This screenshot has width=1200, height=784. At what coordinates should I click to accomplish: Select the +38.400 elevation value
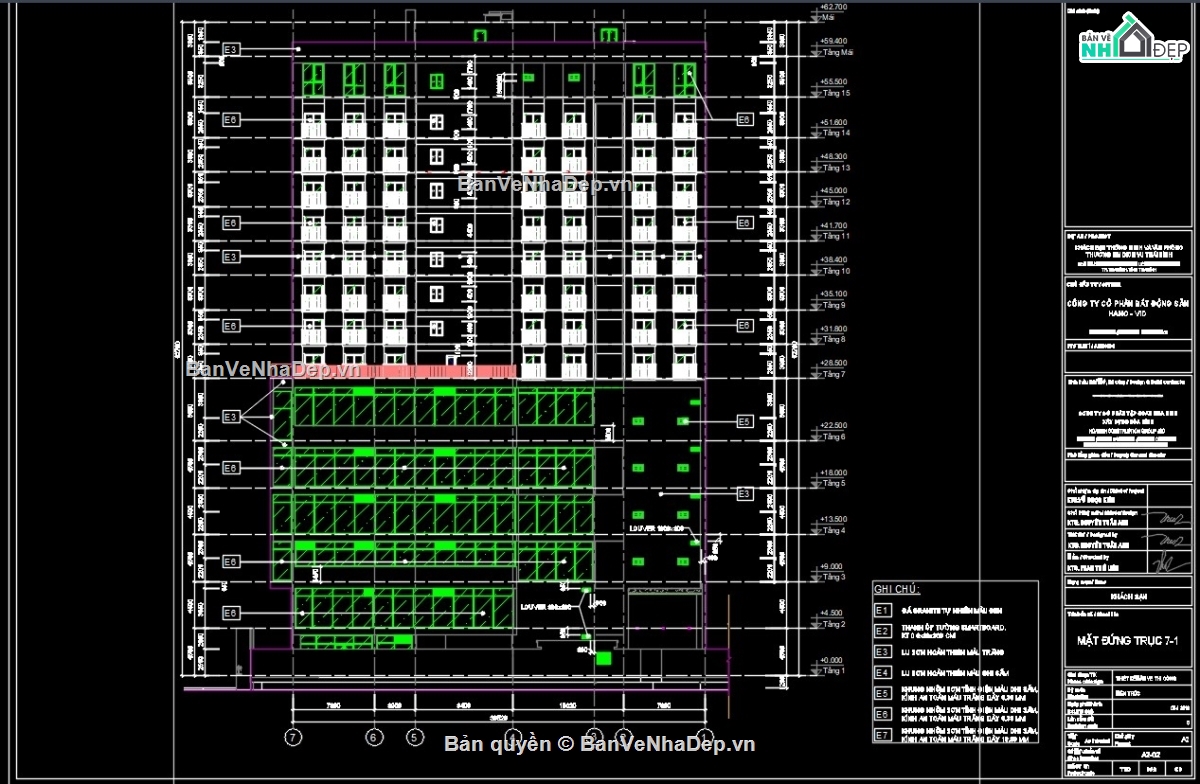click(835, 260)
